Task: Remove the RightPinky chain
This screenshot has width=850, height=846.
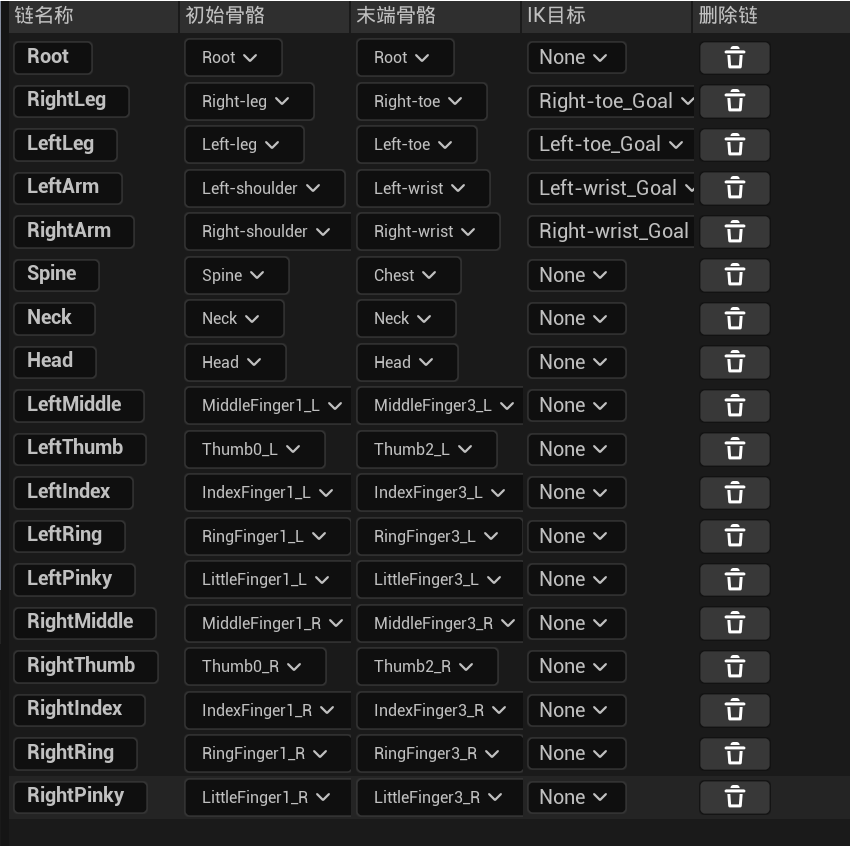Action: coord(734,797)
